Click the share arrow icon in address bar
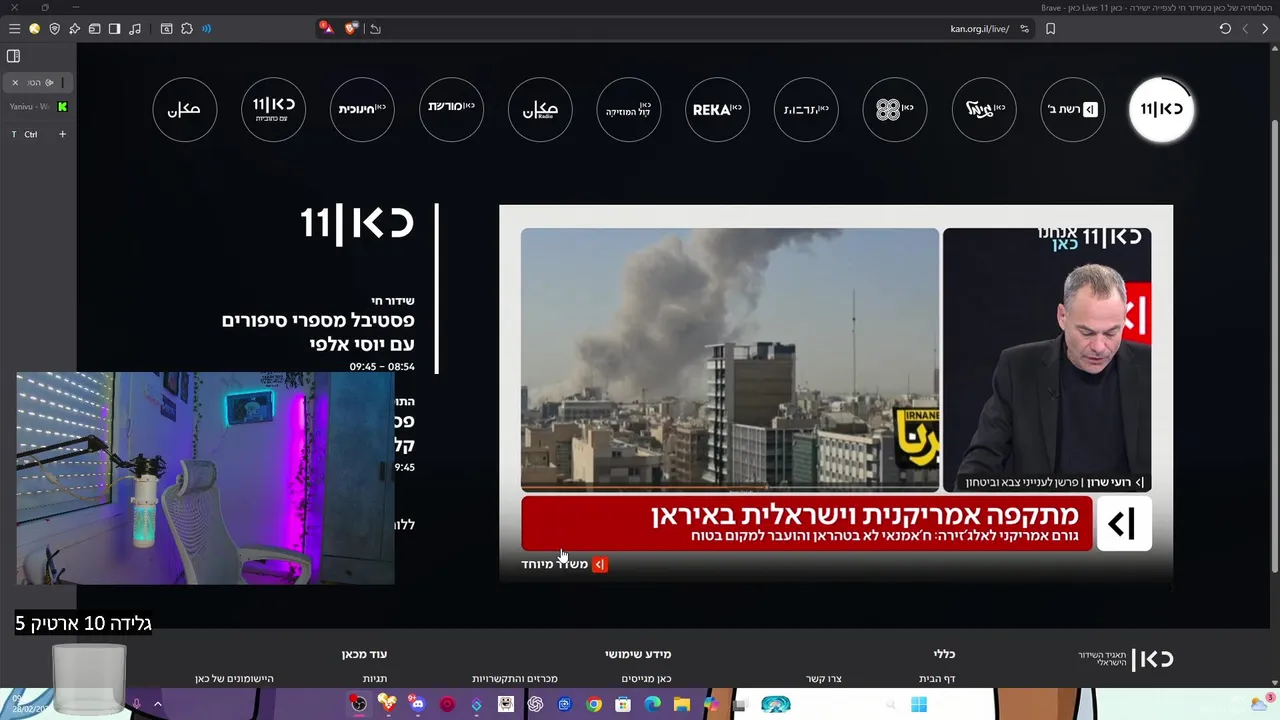Image resolution: width=1280 pixels, height=720 pixels. (375, 29)
